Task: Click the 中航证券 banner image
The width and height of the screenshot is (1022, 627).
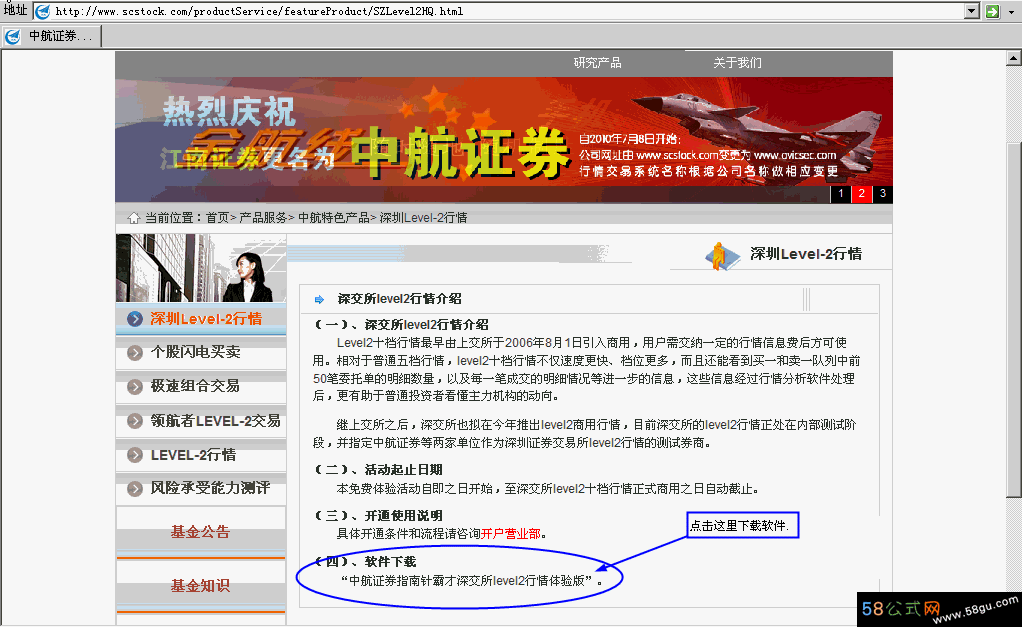Action: tap(504, 140)
